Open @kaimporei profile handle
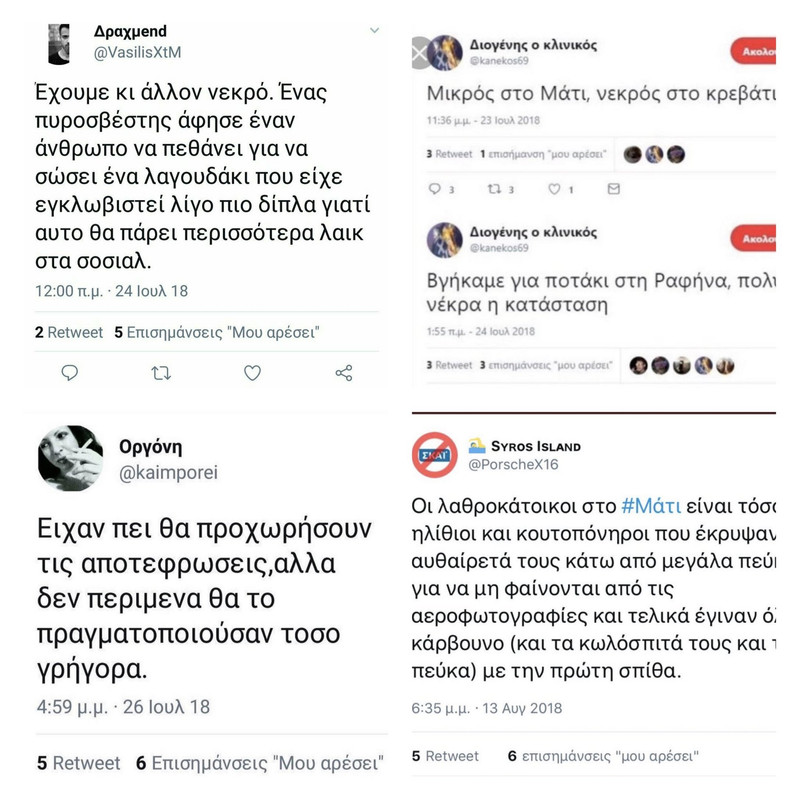800x800 pixels. (x=168, y=472)
